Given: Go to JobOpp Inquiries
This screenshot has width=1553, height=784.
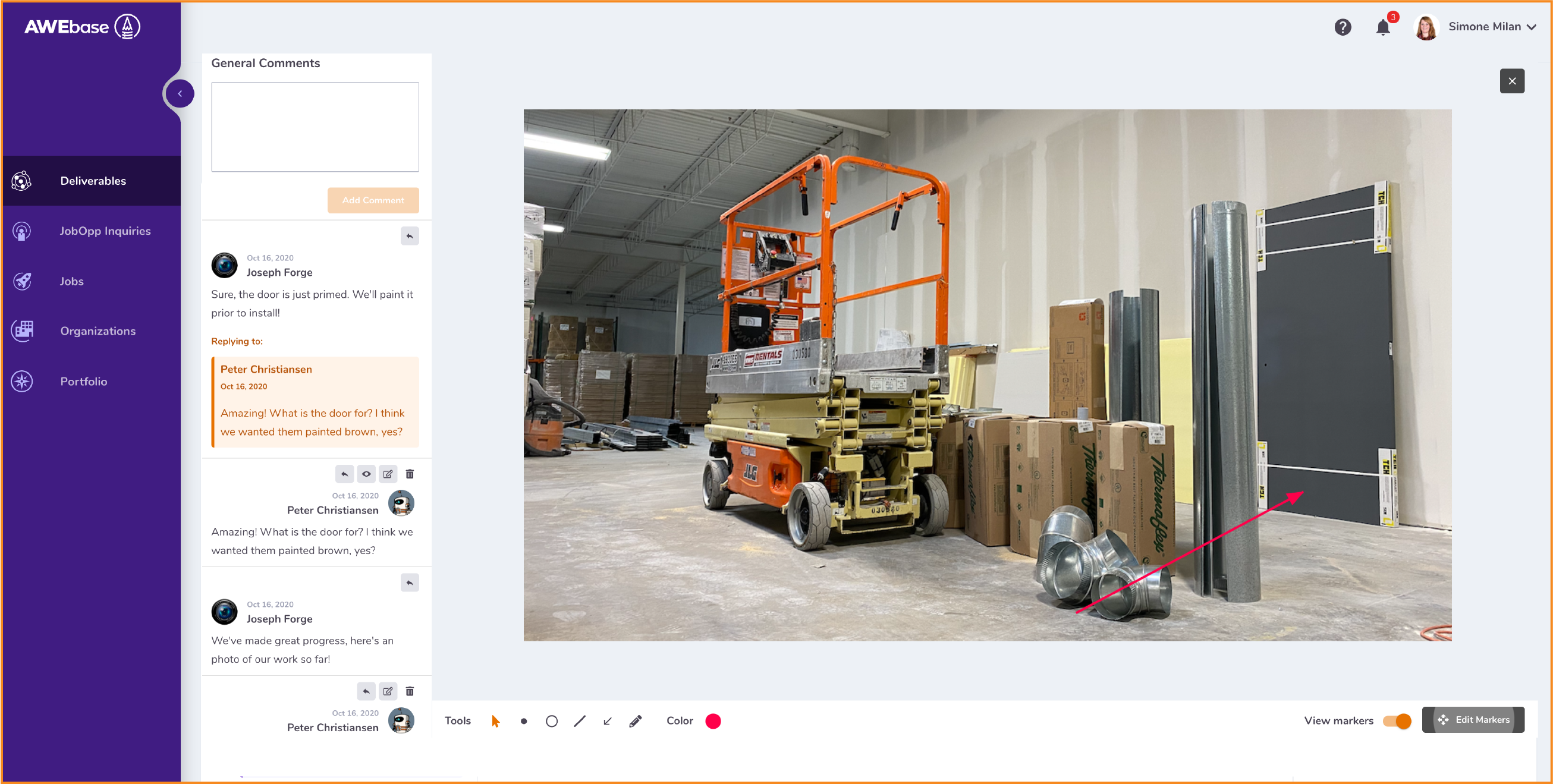Looking at the screenshot, I should tap(105, 231).
